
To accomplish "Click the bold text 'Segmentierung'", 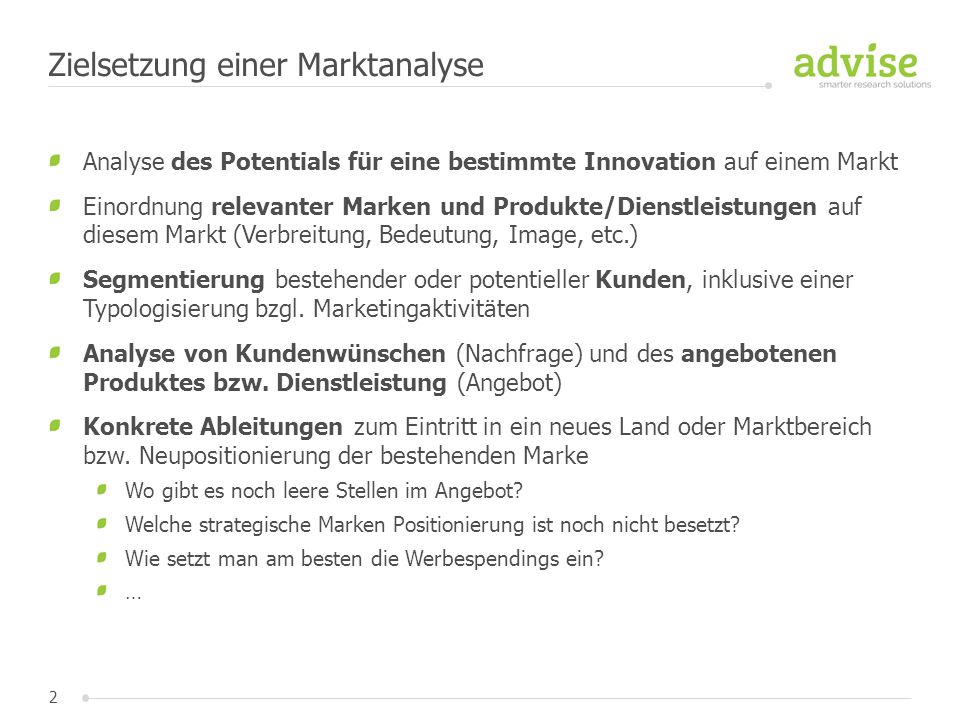I will 174,280.
